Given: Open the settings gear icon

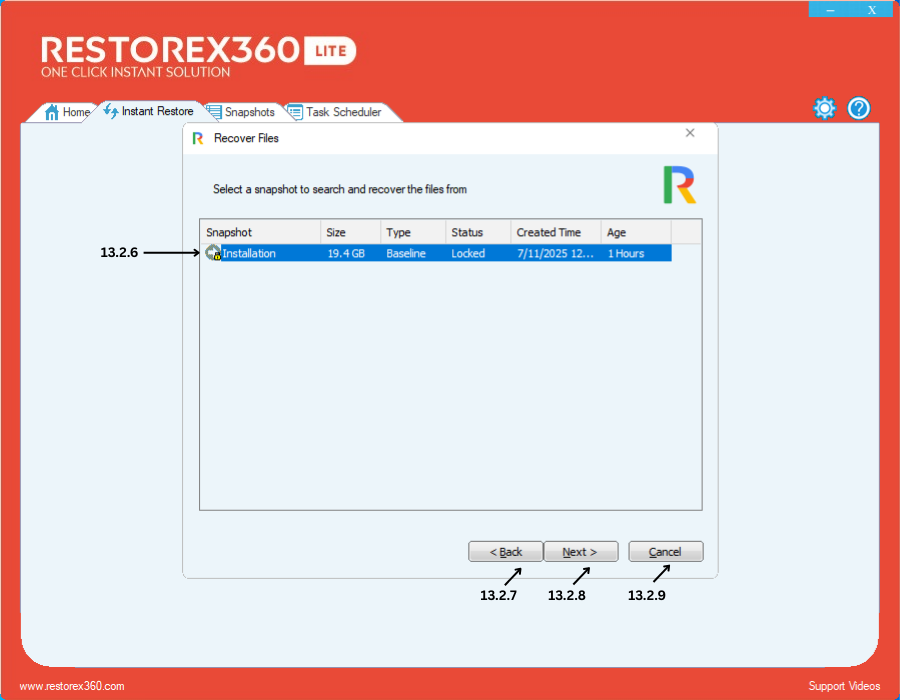Looking at the screenshot, I should point(824,109).
